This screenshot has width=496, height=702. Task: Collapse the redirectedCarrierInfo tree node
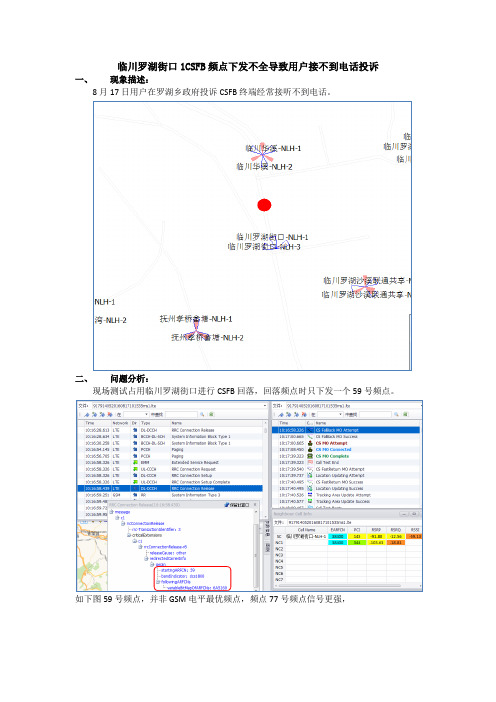click(146, 558)
